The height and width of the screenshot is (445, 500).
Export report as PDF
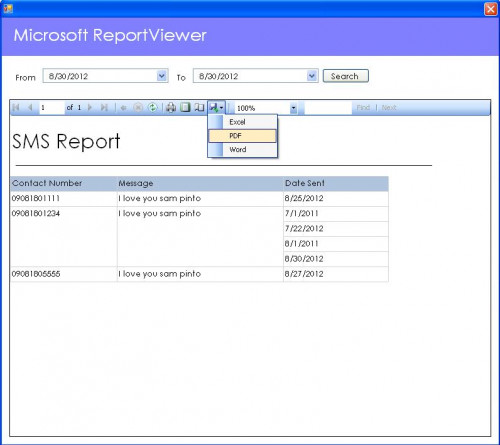243,136
